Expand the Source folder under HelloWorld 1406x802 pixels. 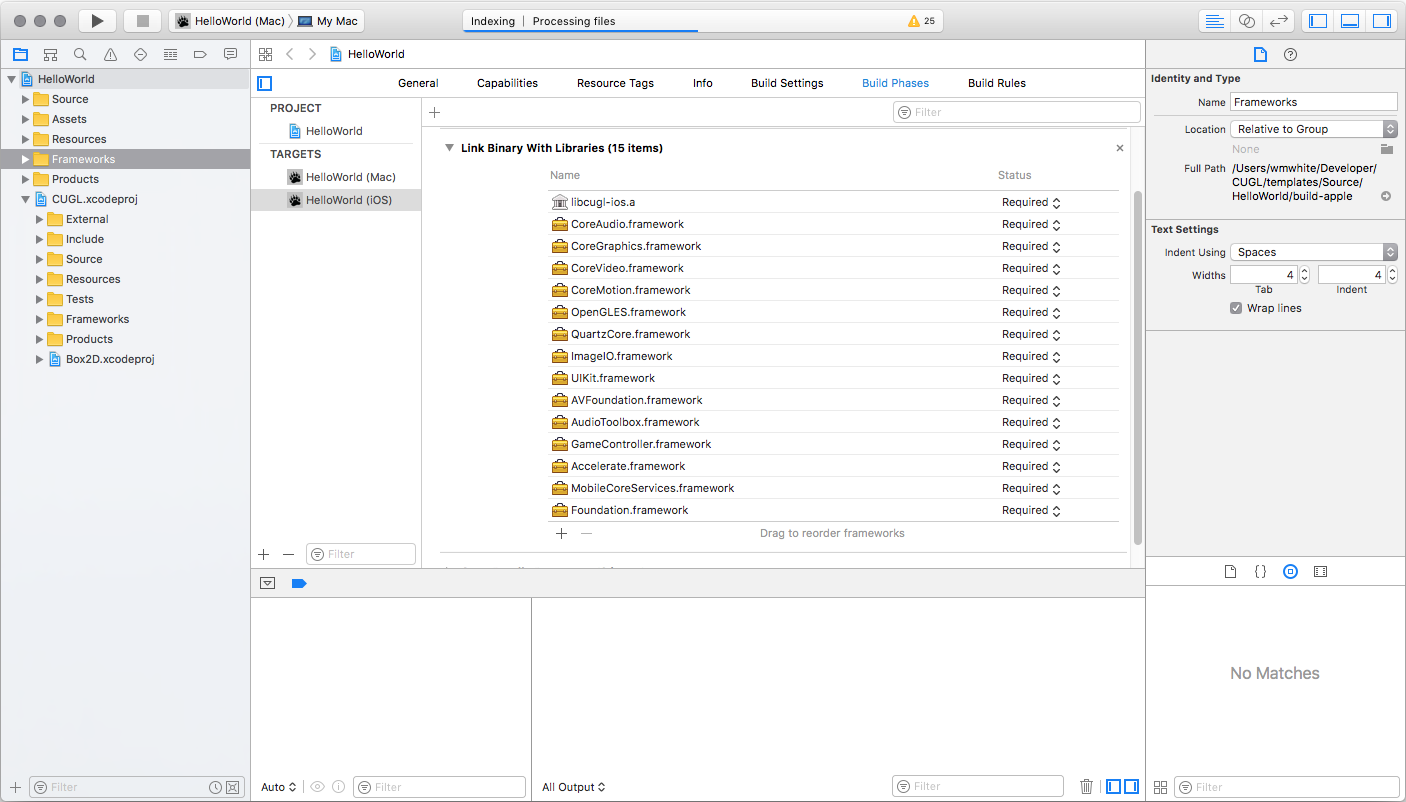click(26, 99)
